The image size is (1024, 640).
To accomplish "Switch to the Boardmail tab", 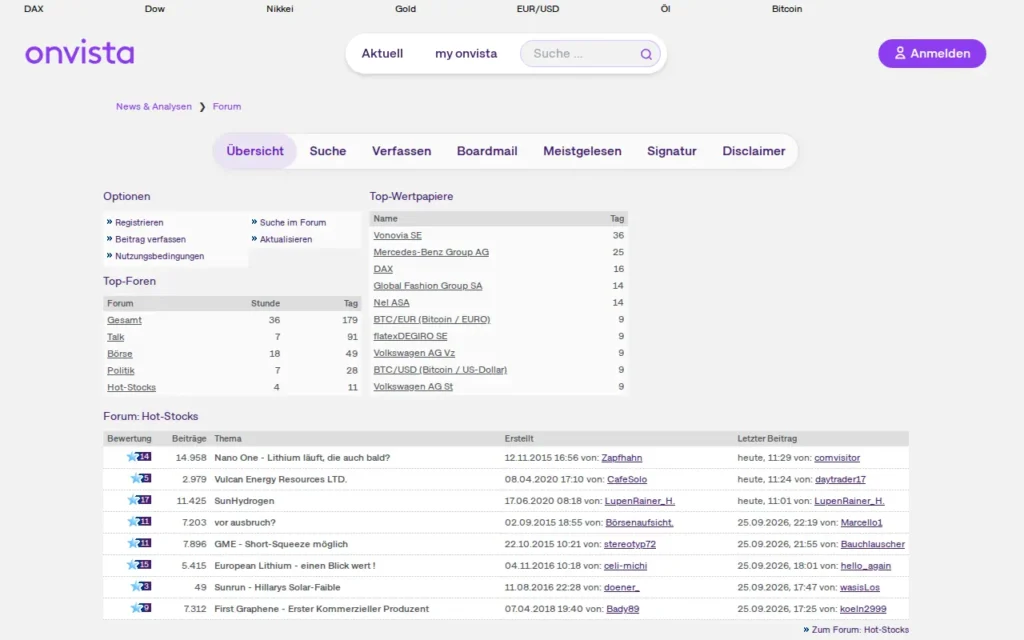I will (487, 151).
